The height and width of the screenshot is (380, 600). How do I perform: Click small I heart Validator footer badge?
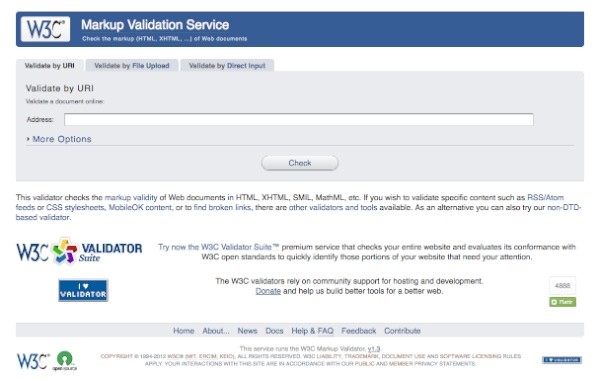pyautogui.click(x=562, y=360)
